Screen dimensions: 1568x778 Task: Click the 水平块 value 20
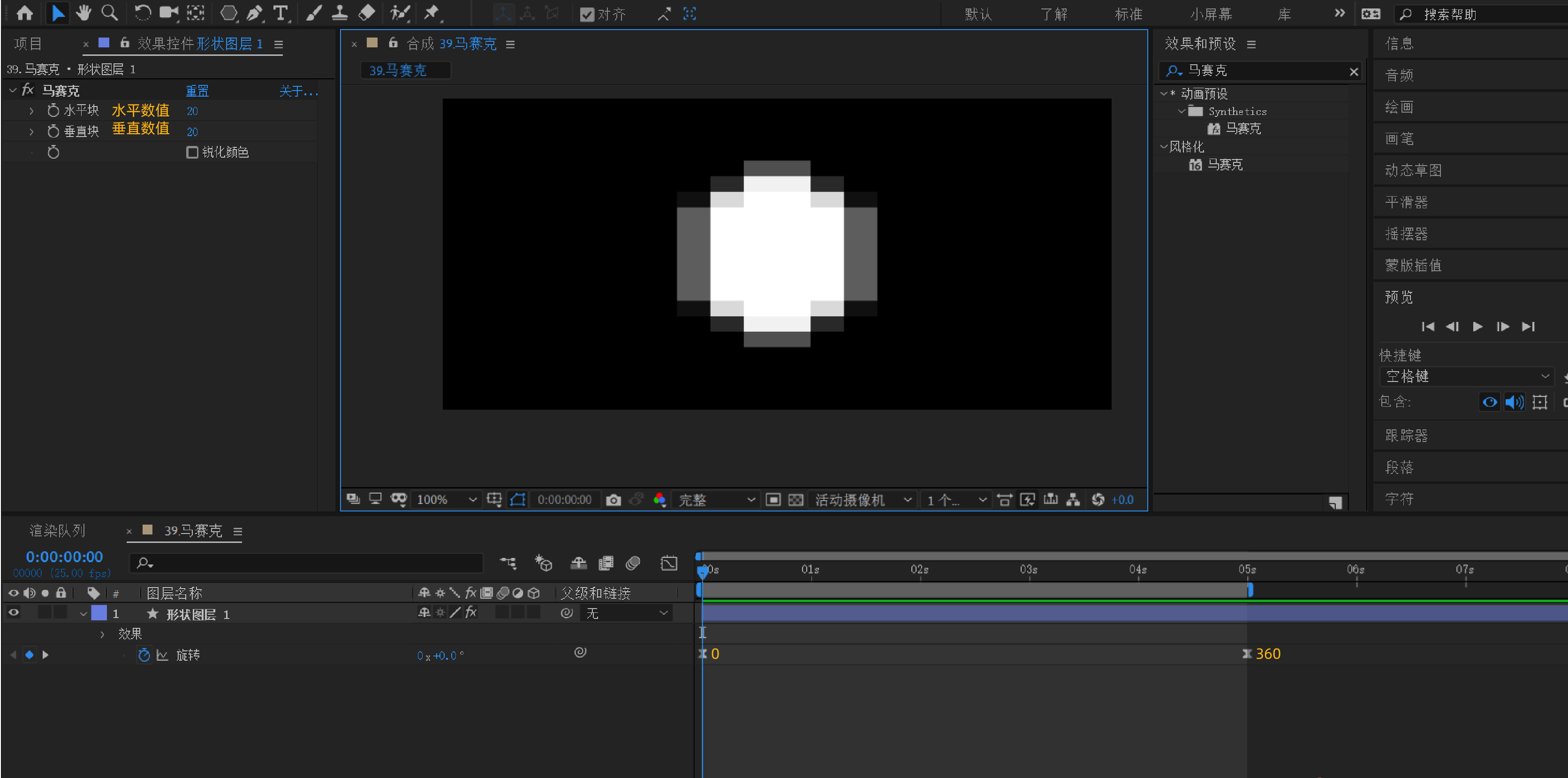click(x=192, y=111)
